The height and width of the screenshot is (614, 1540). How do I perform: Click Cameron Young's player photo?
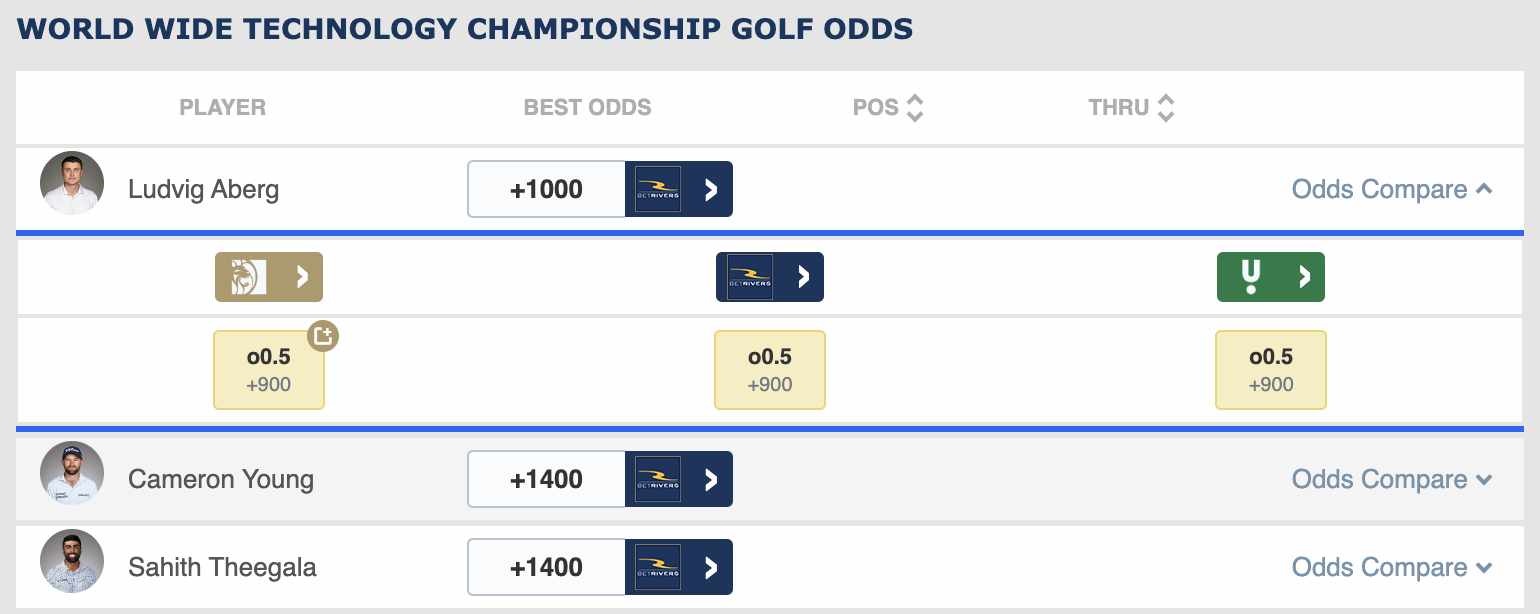click(72, 473)
